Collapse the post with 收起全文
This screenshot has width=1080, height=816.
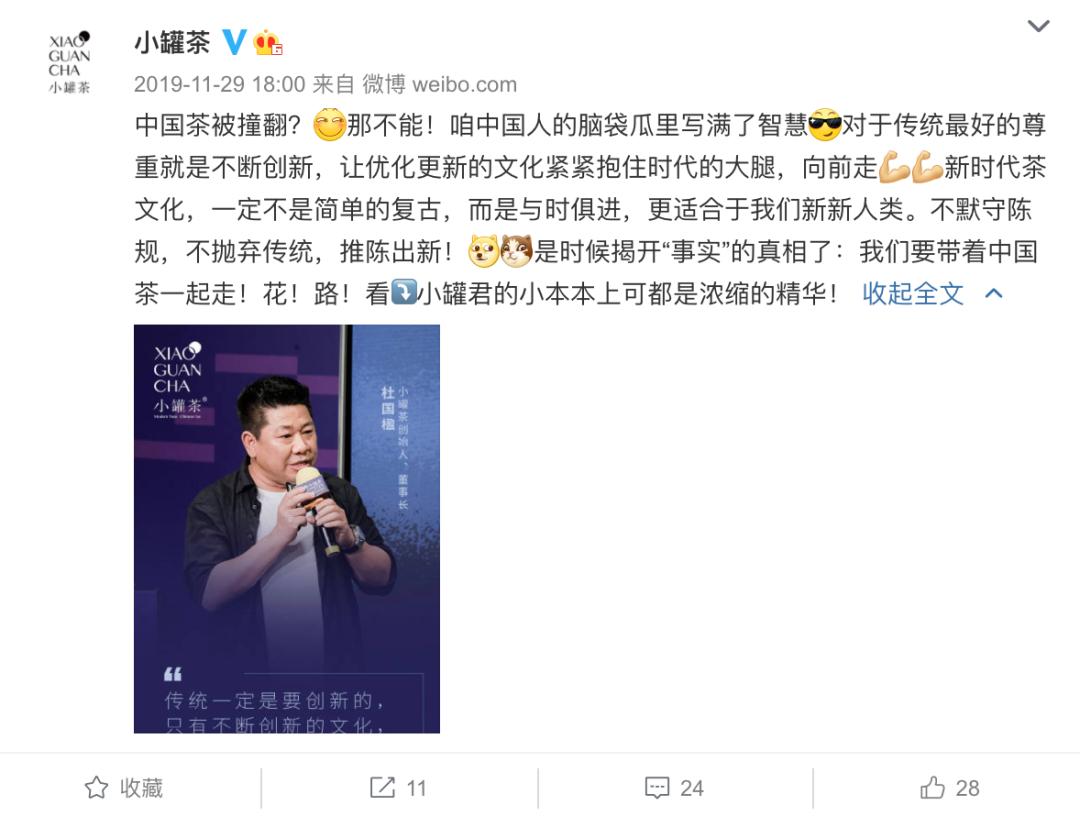(x=913, y=294)
